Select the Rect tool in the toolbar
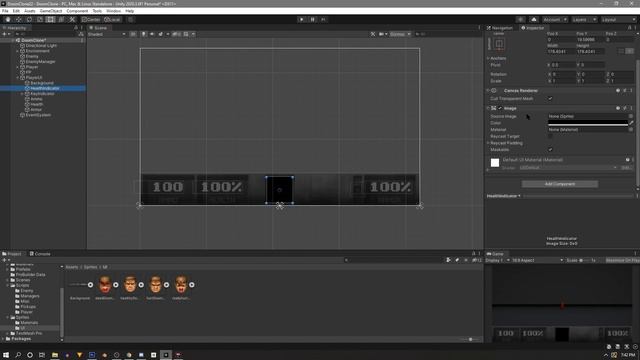 [50, 20]
